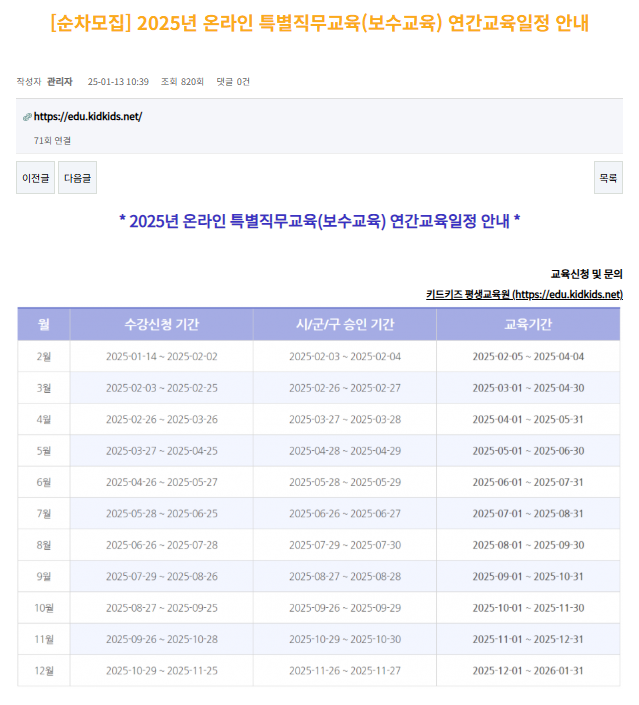The height and width of the screenshot is (705, 639).
Task: Click cell 2025-10-29 ~ 2025-10-30
Action: pos(345,639)
